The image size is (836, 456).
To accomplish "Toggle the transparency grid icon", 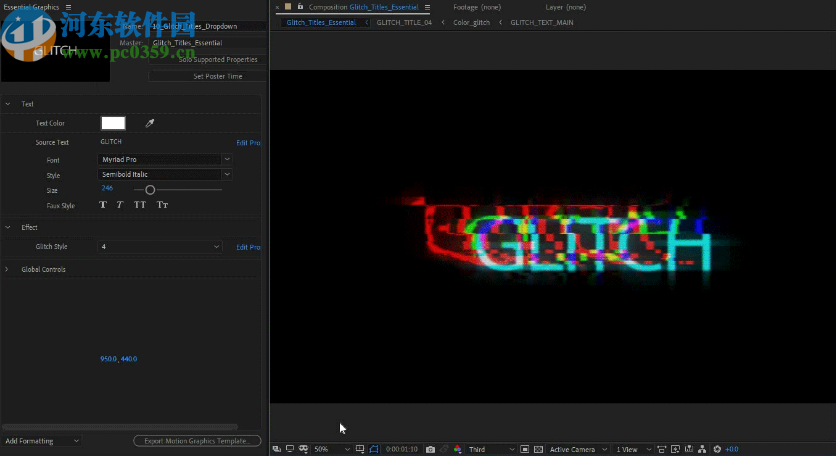I will (538, 449).
